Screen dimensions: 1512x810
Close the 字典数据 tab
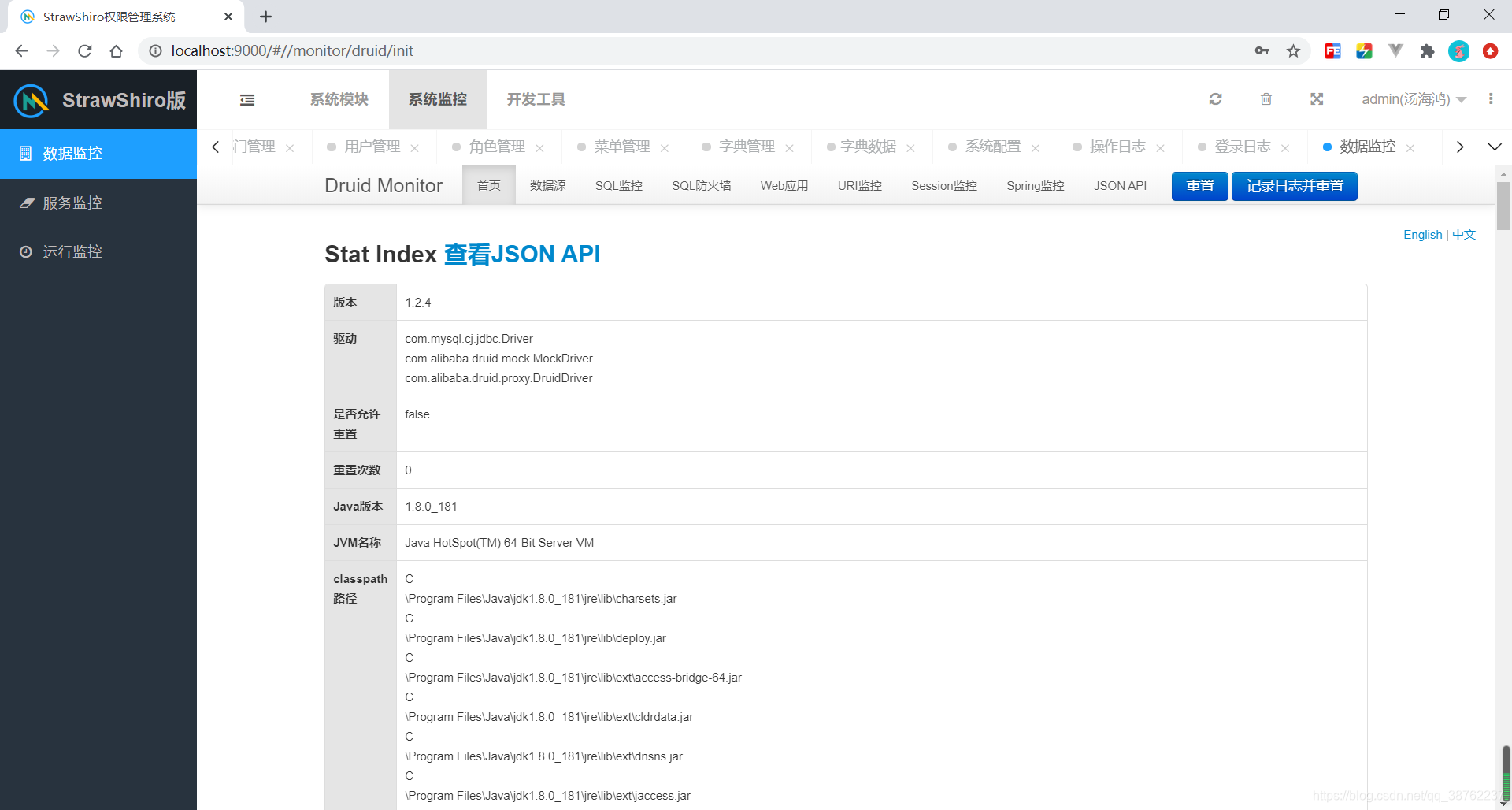point(911,148)
